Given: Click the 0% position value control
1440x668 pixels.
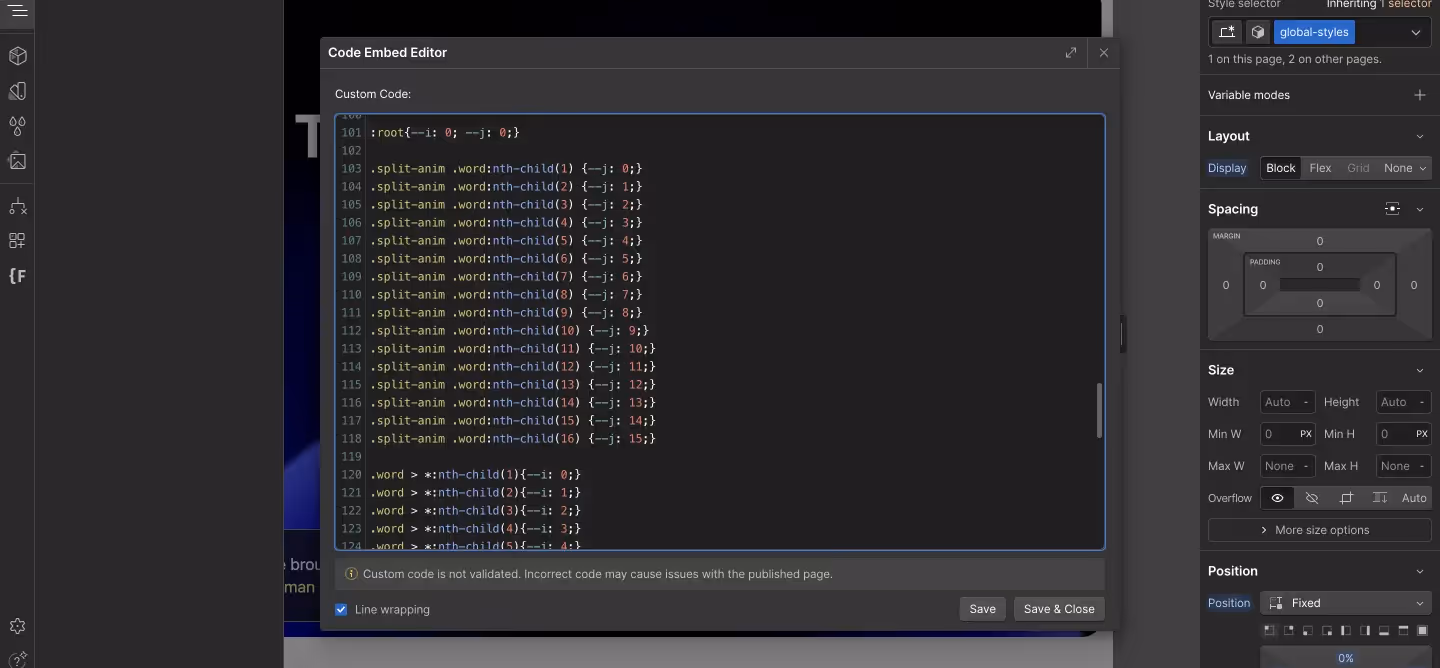Looking at the screenshot, I should point(1345,658).
